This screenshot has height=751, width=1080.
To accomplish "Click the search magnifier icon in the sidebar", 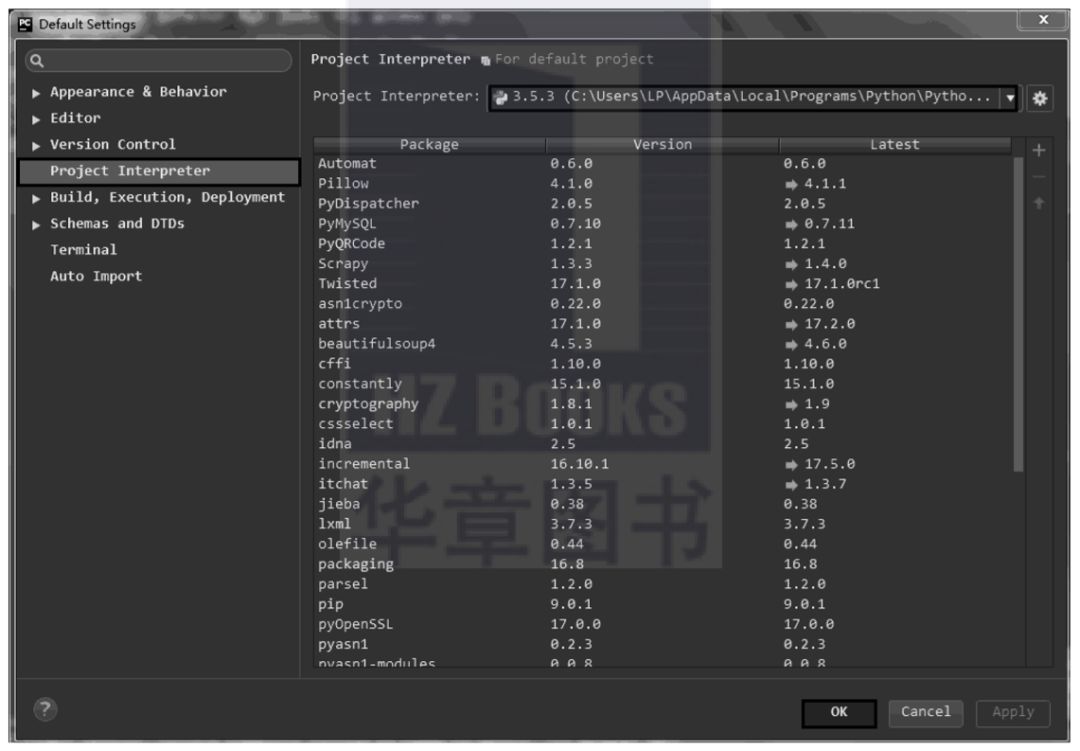I will coord(37,61).
